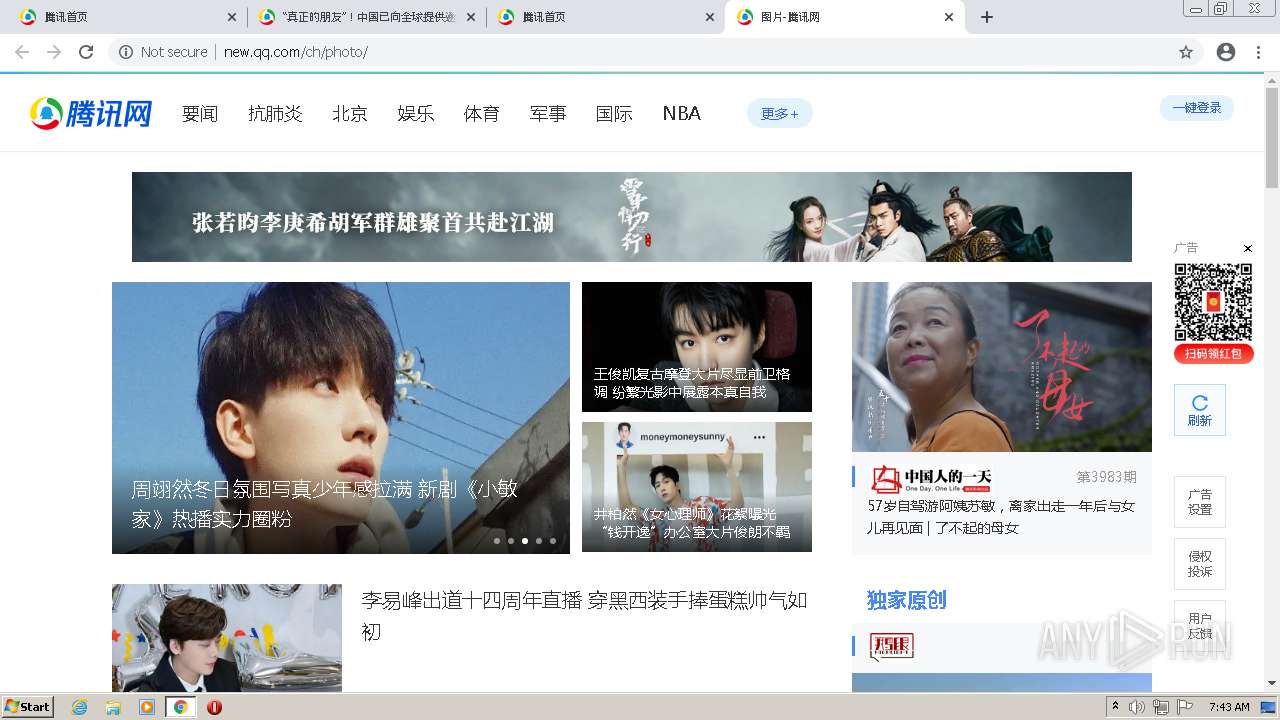
Task: Click the 第3983期 issue label
Action: [1106, 477]
